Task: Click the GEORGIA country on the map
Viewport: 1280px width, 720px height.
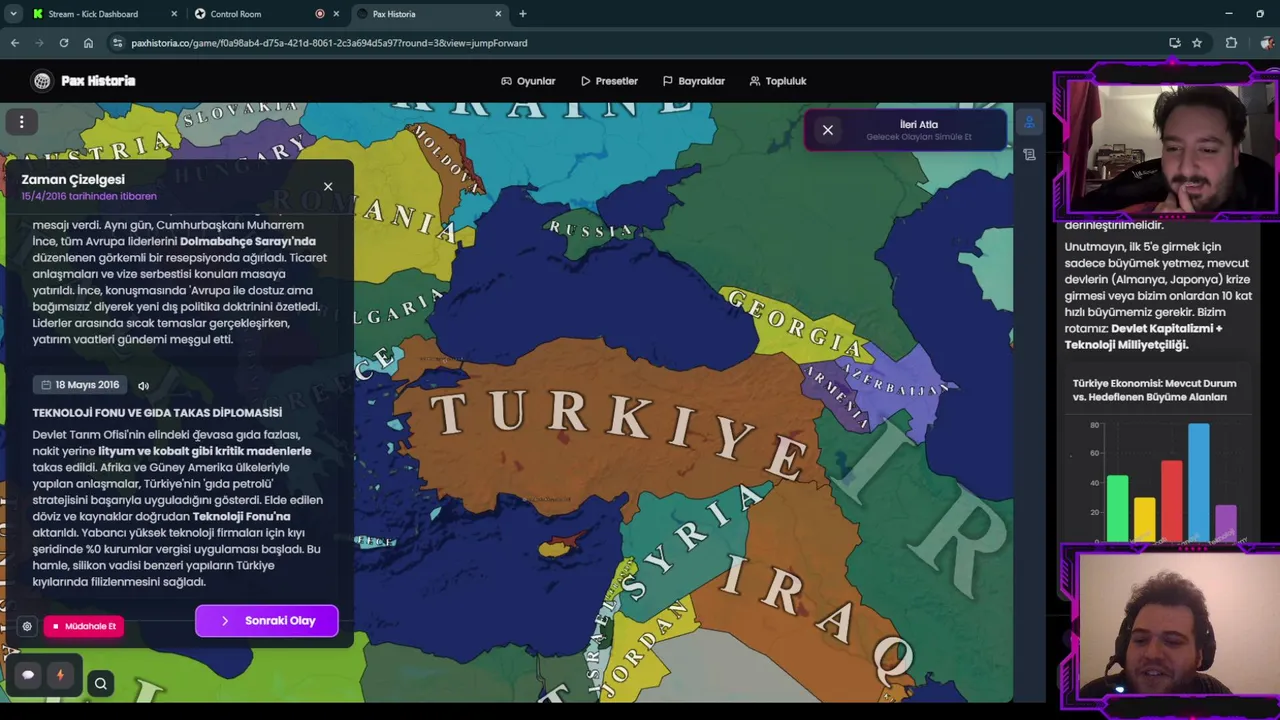Action: (797, 323)
